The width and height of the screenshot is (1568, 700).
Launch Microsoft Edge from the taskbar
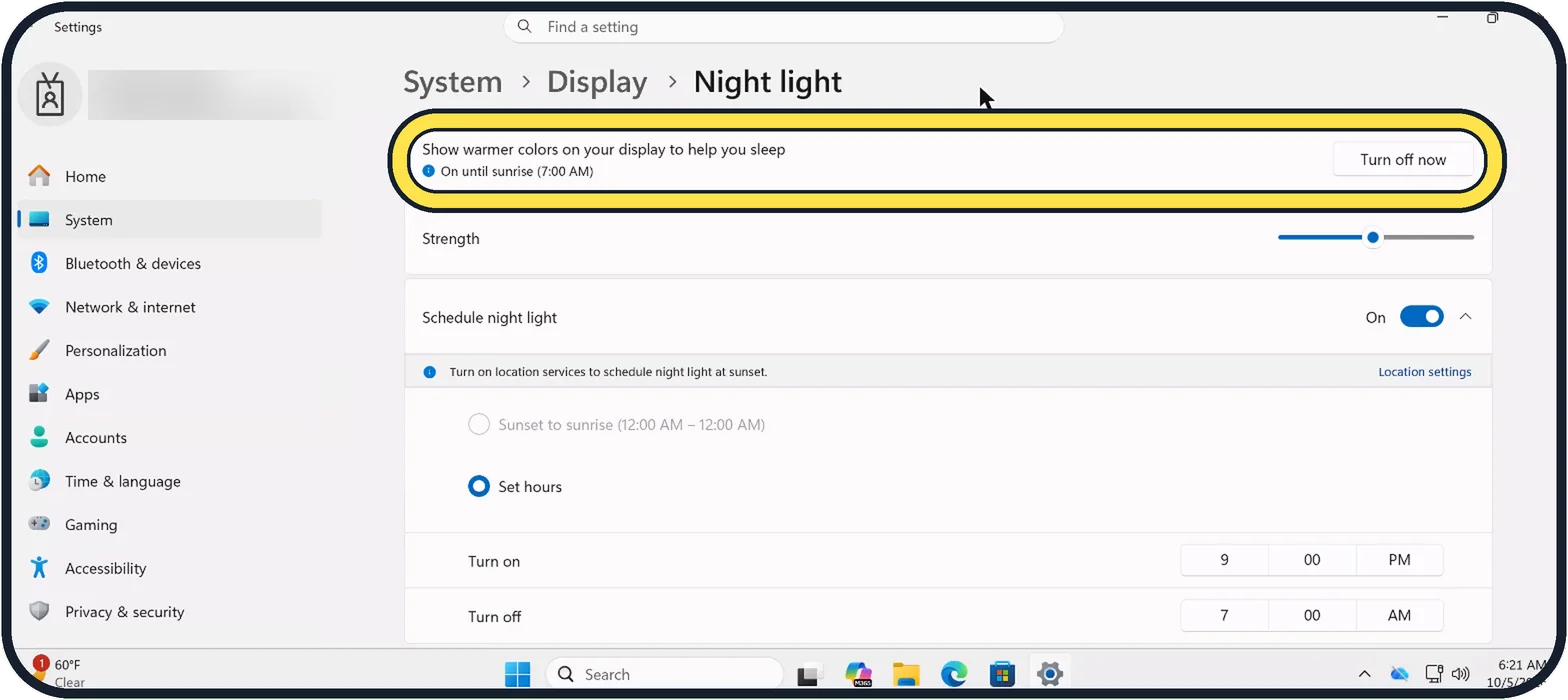click(954, 674)
